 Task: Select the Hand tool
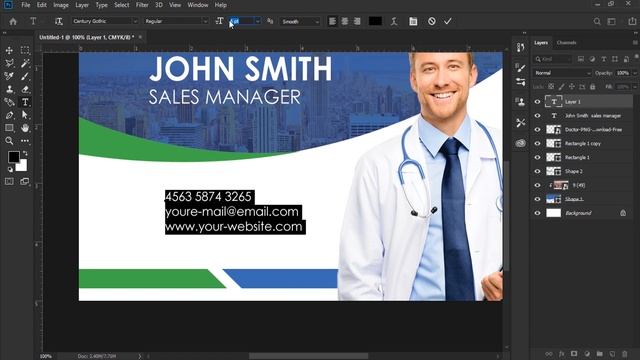coord(25,128)
